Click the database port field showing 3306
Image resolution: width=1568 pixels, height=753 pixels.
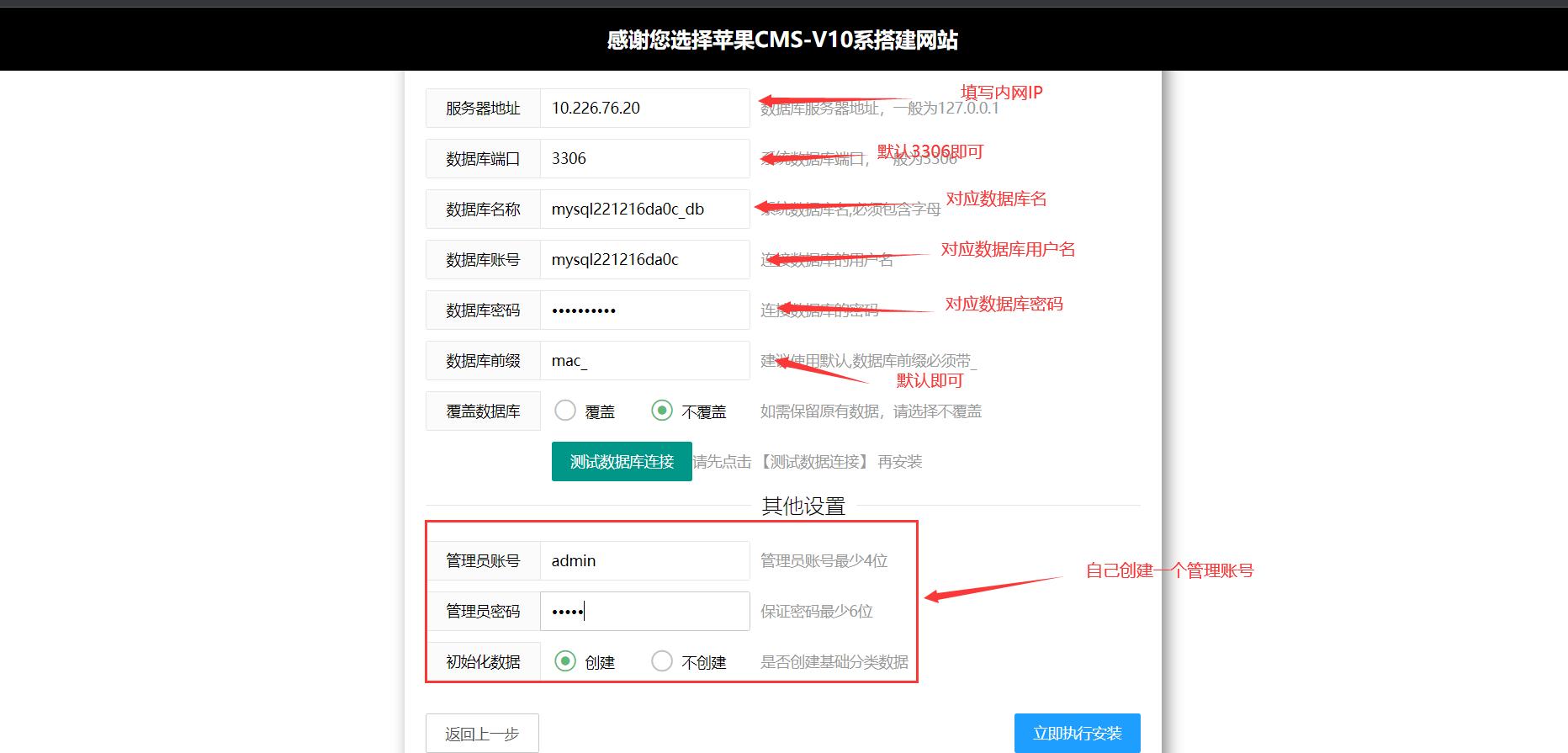click(x=644, y=158)
